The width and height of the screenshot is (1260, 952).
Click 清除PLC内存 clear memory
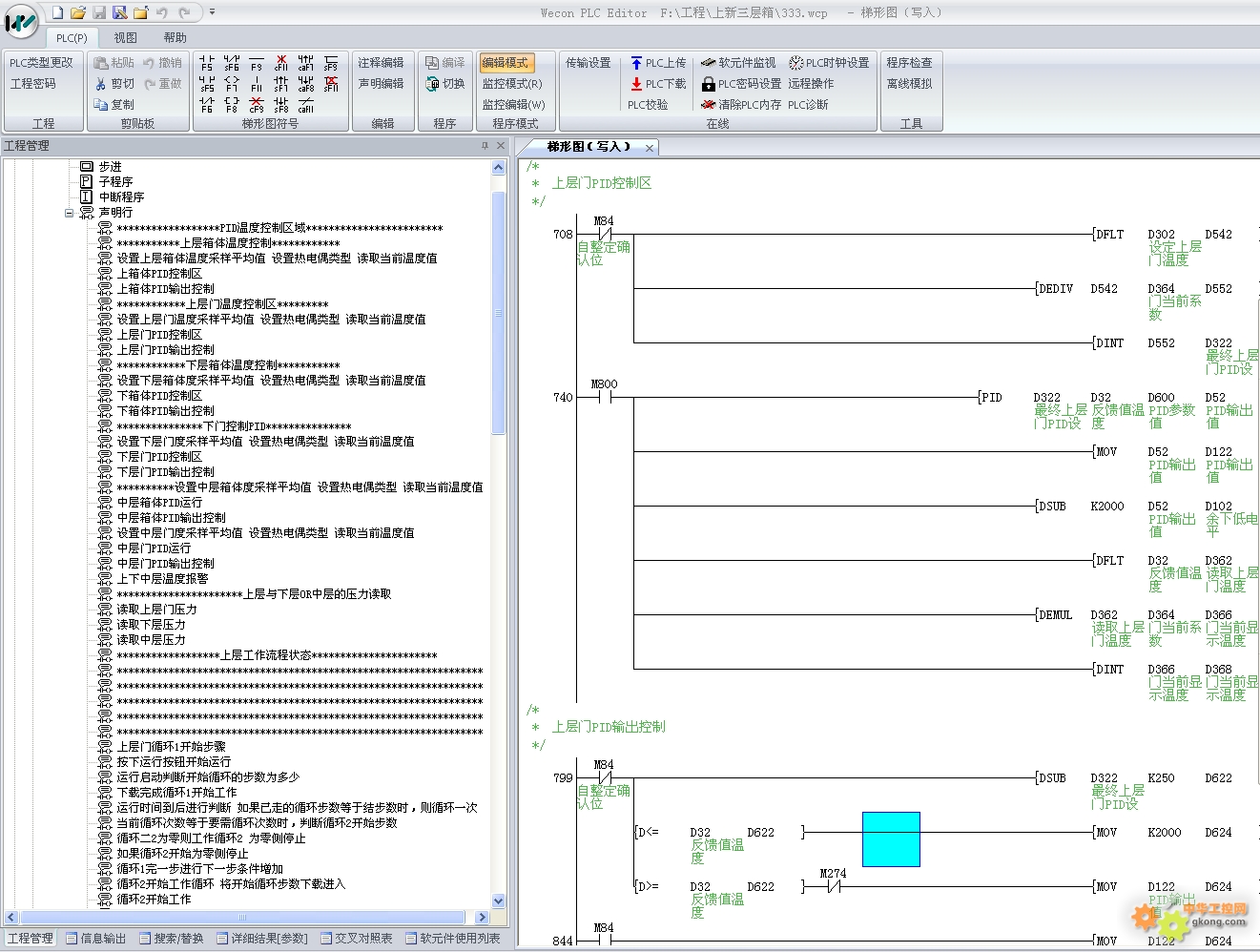pos(740,105)
